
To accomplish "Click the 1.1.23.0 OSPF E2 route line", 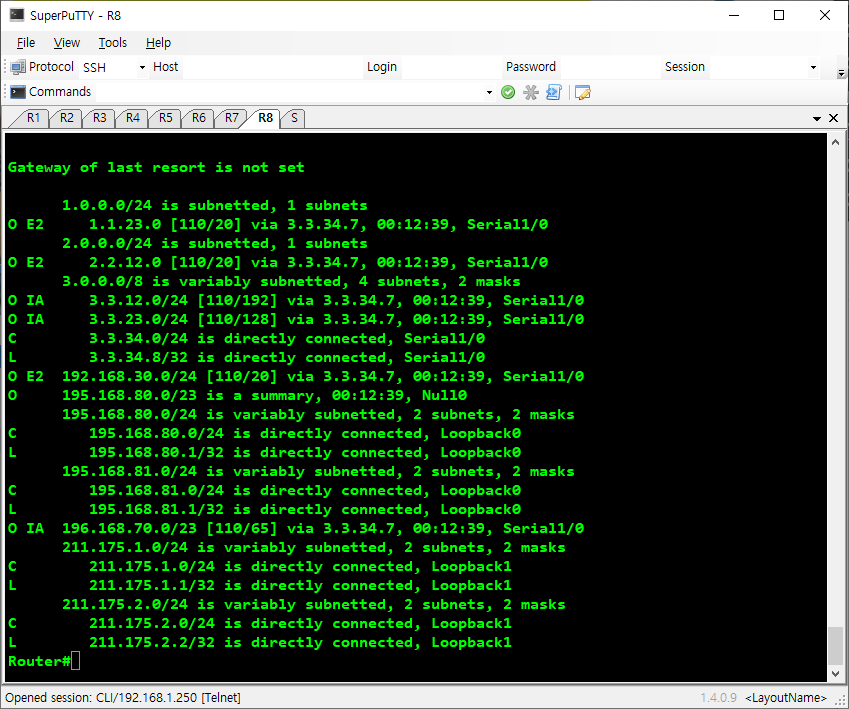I will point(278,224).
